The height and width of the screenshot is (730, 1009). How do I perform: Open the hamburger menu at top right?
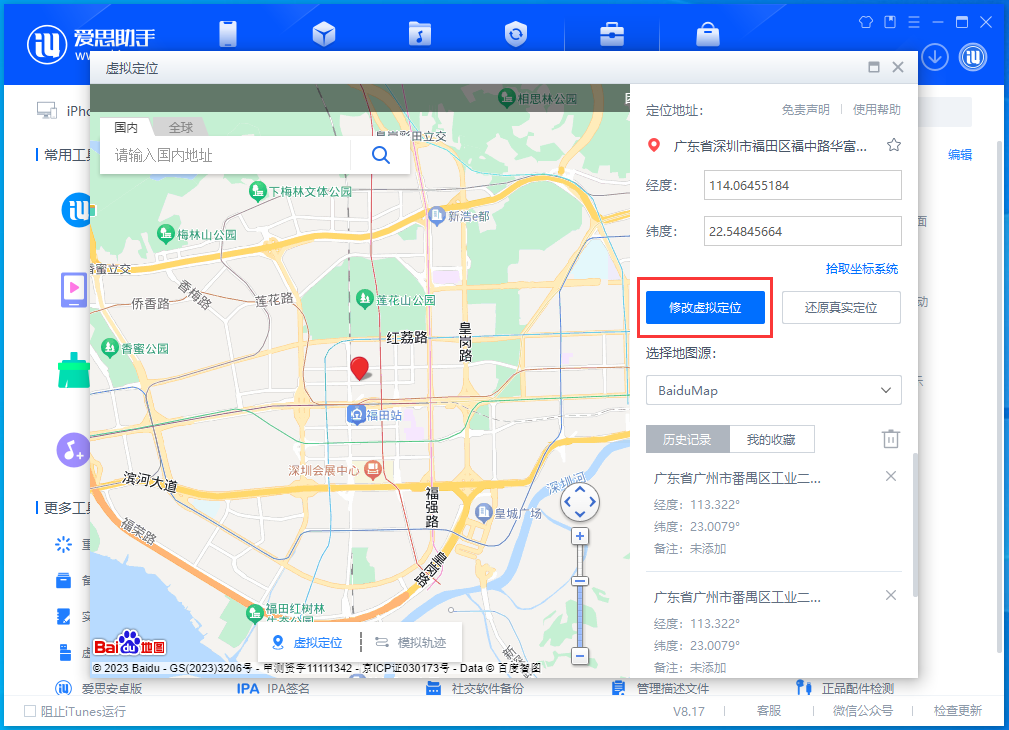click(916, 20)
